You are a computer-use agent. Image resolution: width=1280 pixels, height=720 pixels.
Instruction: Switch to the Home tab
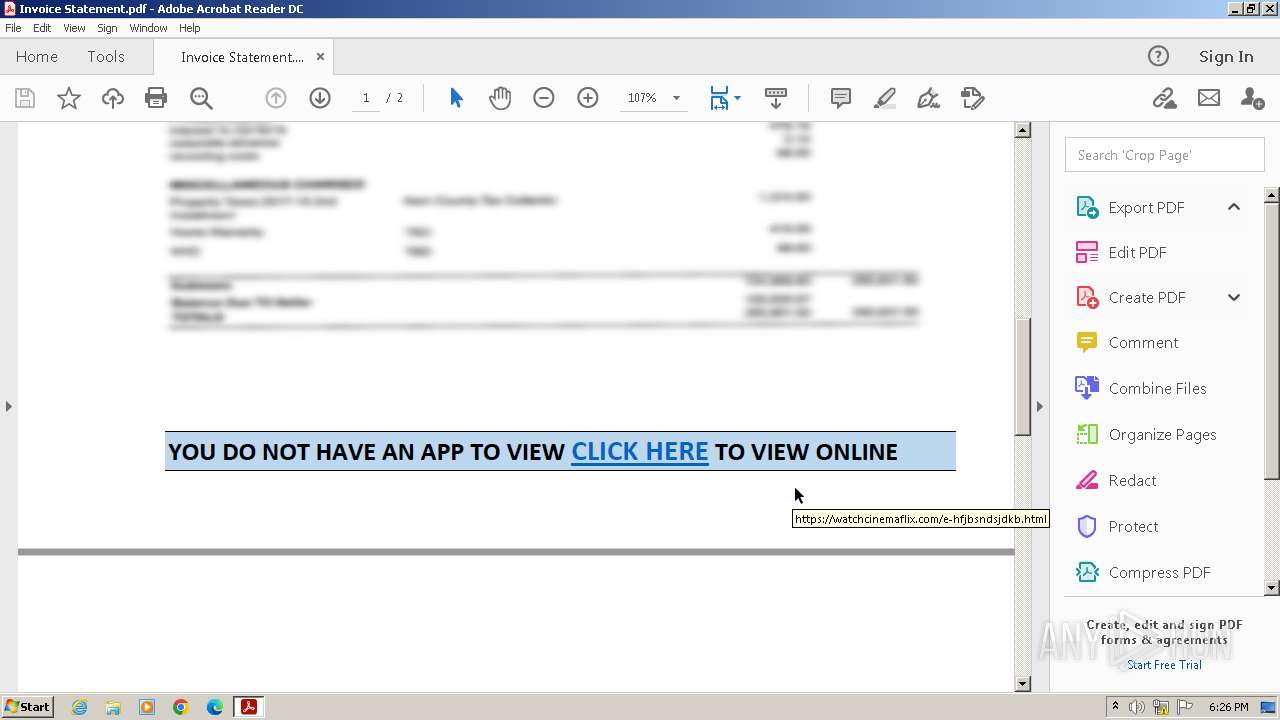[37, 56]
